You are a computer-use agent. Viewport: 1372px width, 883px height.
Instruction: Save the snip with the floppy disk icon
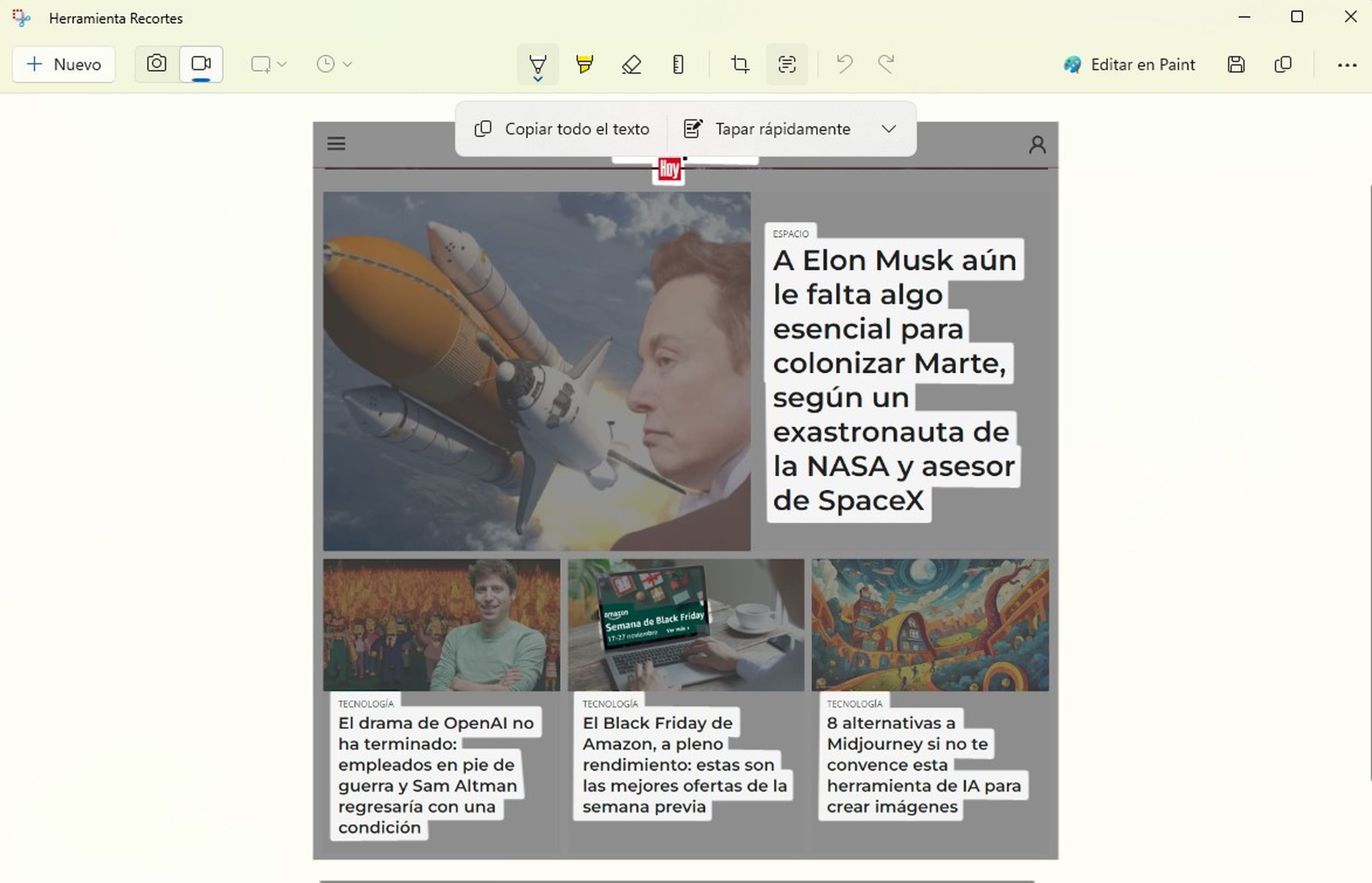tap(1236, 64)
